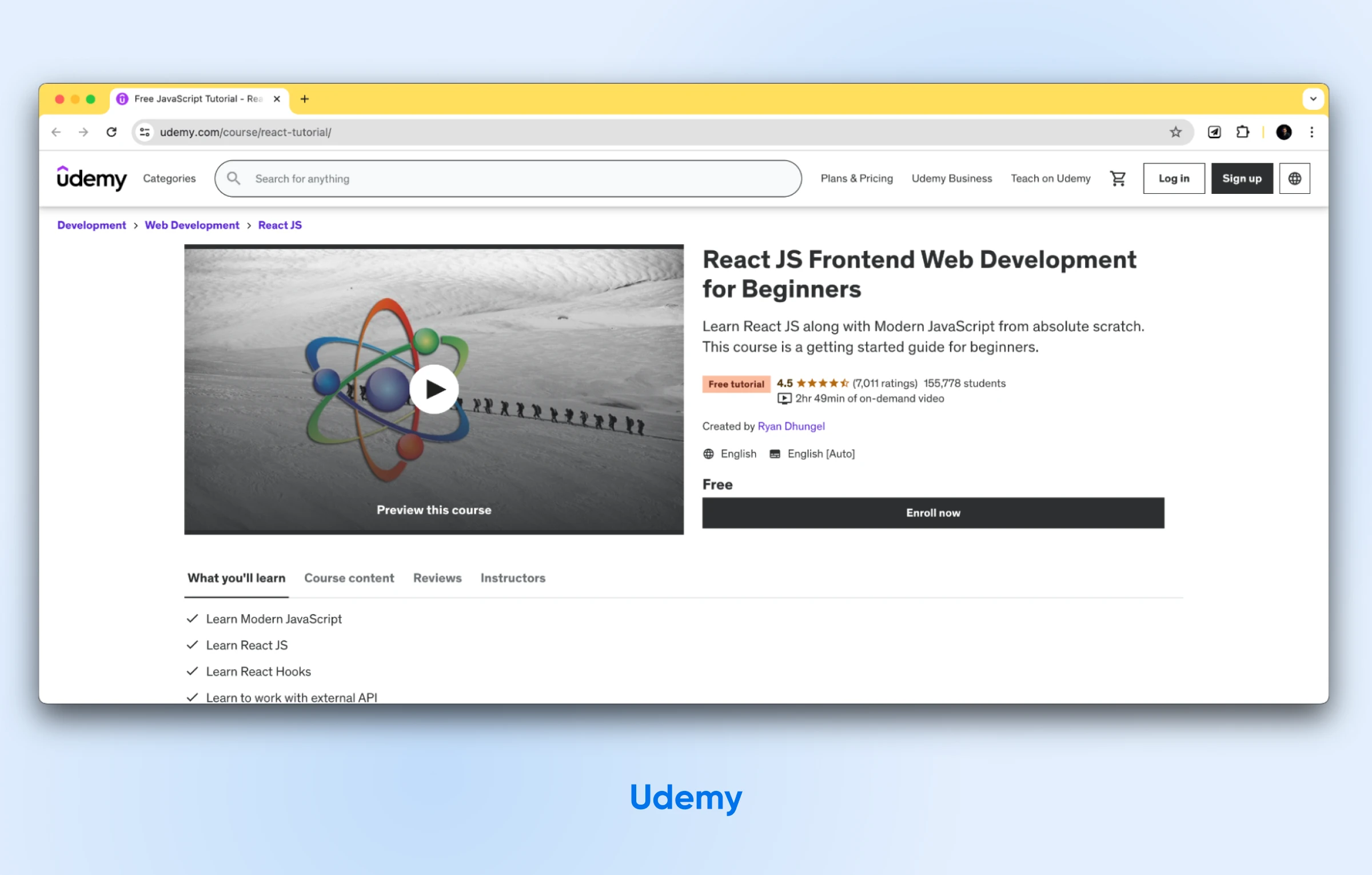Screen dimensions: 1372x875
Task: Switch to the Instructors tab
Action: (513, 578)
